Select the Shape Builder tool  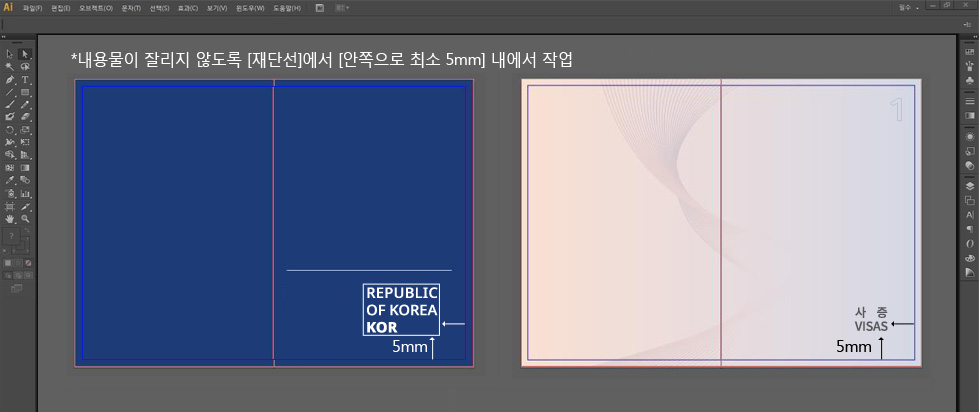[9, 154]
